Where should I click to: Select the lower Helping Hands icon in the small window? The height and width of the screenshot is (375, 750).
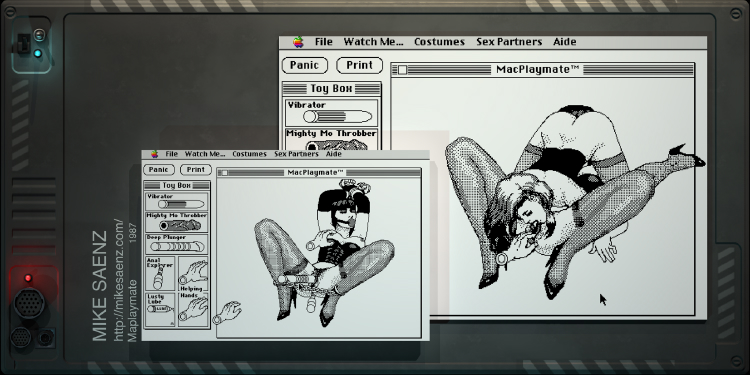[x=193, y=309]
